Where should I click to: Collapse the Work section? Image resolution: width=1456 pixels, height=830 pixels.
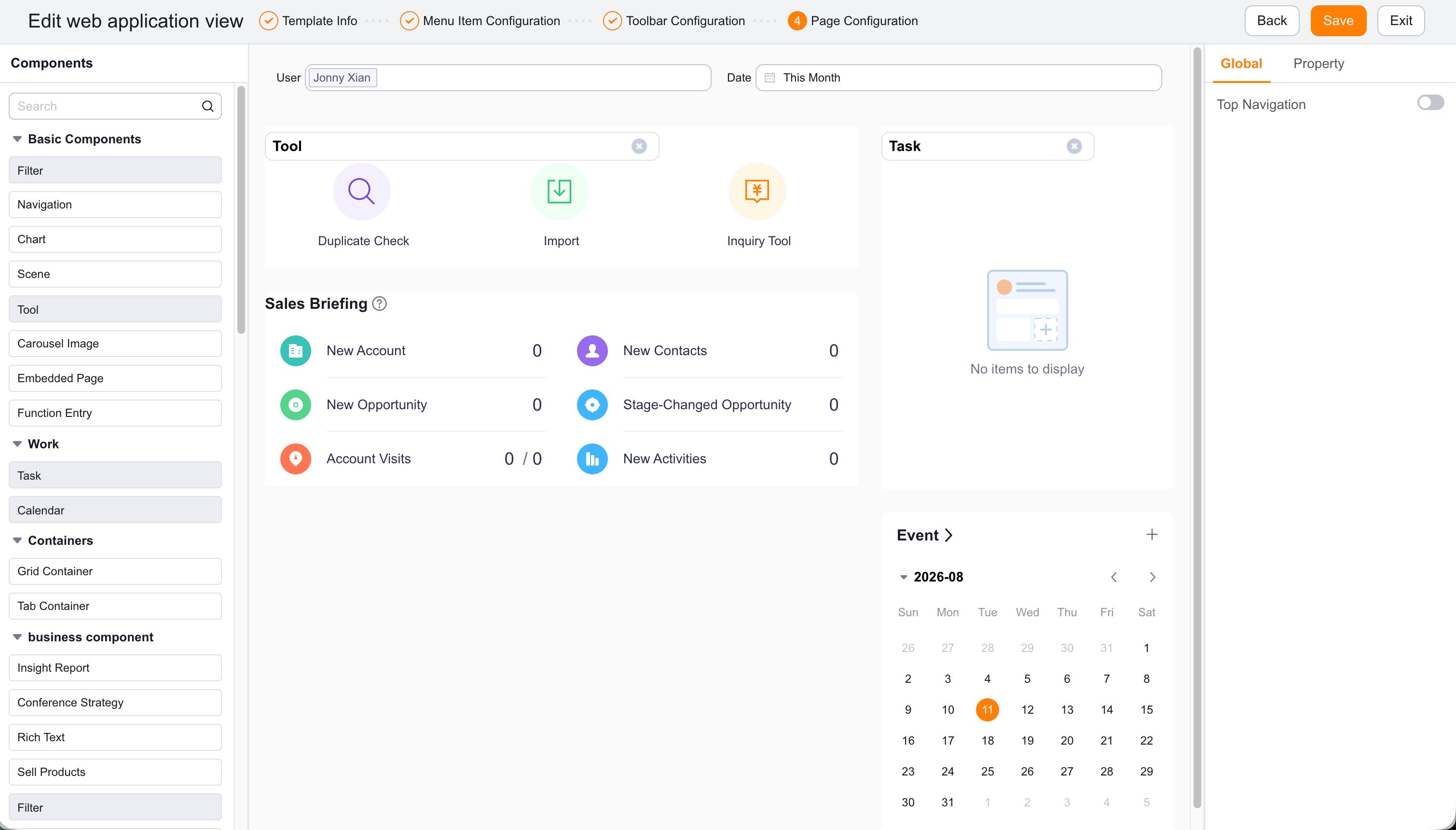coord(17,444)
